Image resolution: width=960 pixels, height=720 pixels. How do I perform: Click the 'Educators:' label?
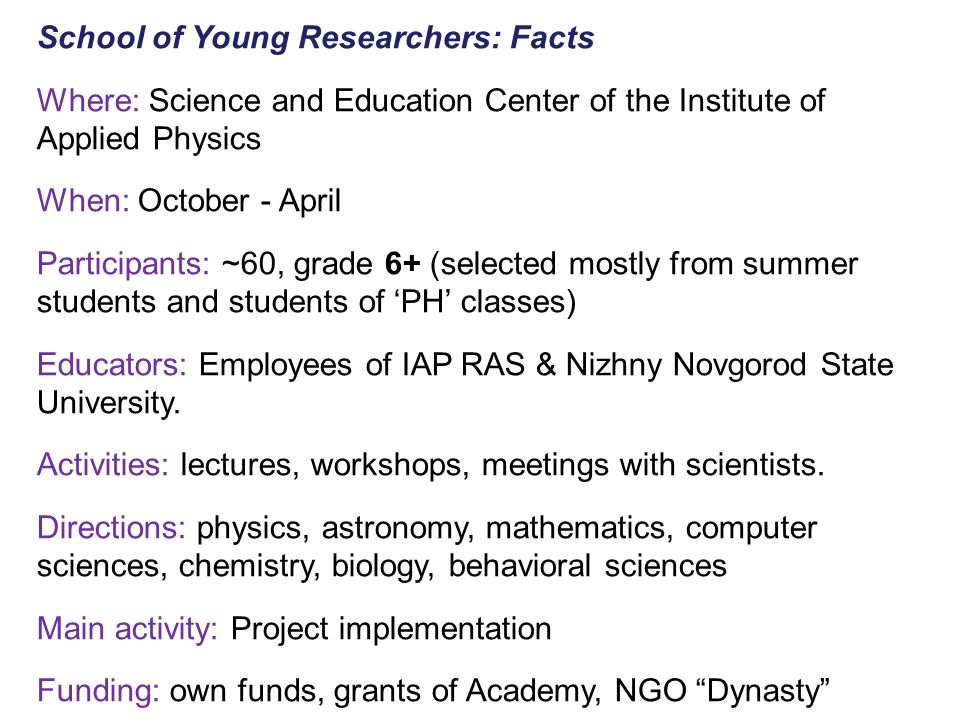tap(111, 365)
